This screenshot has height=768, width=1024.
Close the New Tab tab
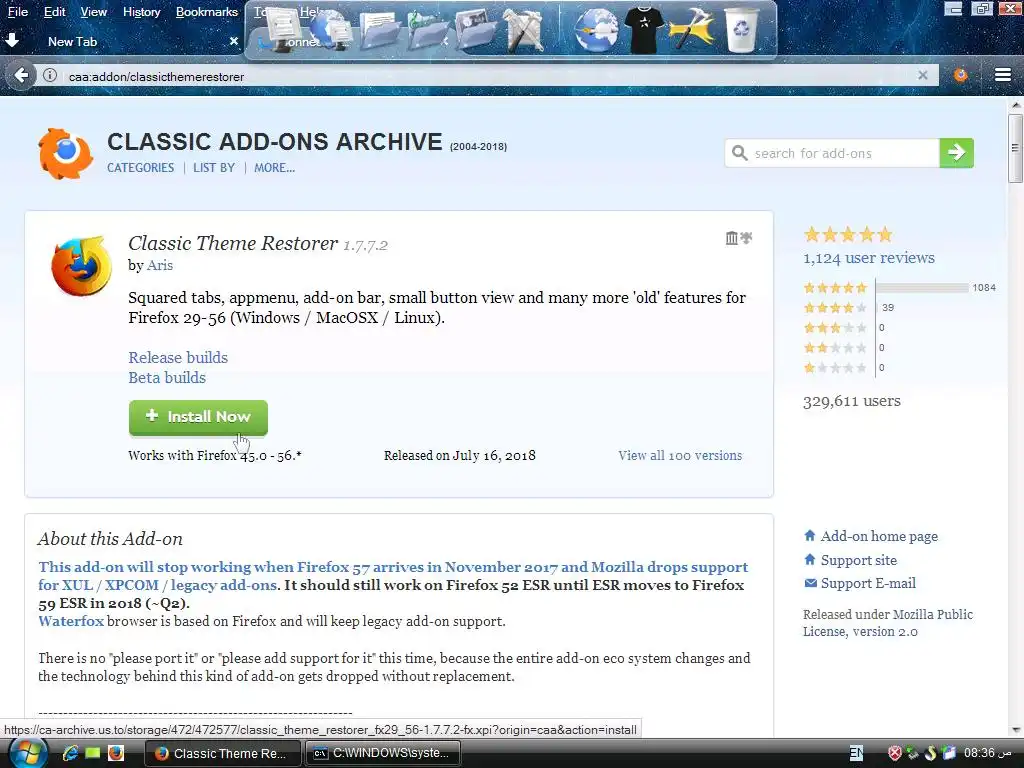pos(234,41)
